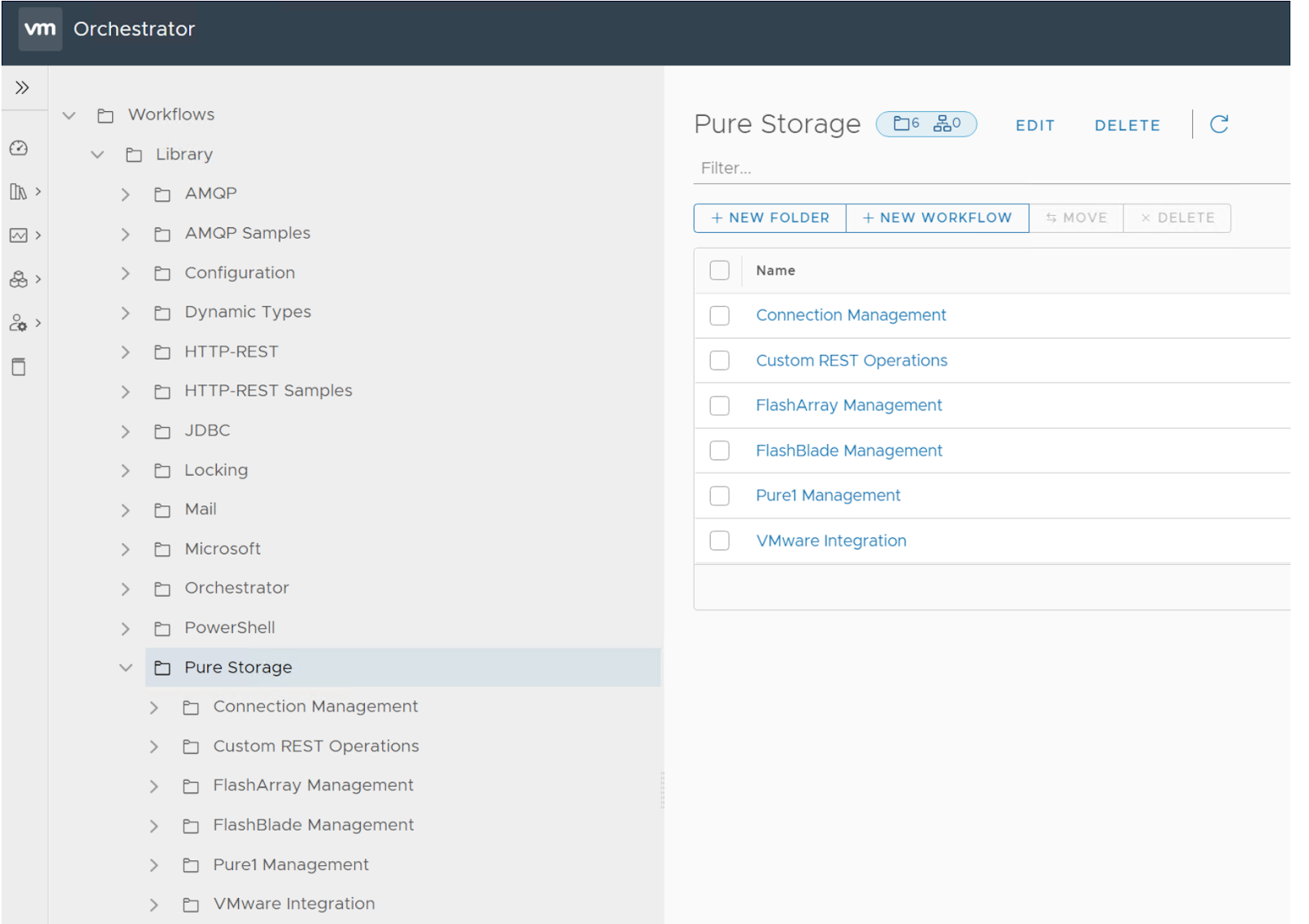This screenshot has width=1309, height=924.
Task: Open the Pure1 Management link in list
Action: 828,495
